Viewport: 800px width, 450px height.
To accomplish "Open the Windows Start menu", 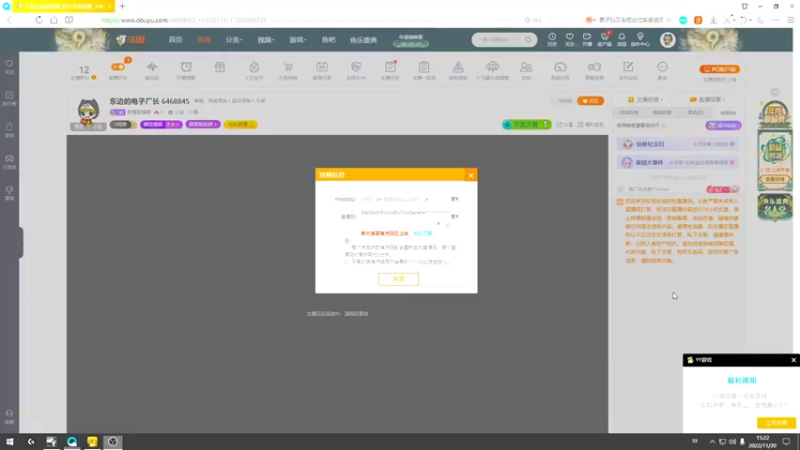I will [10, 441].
